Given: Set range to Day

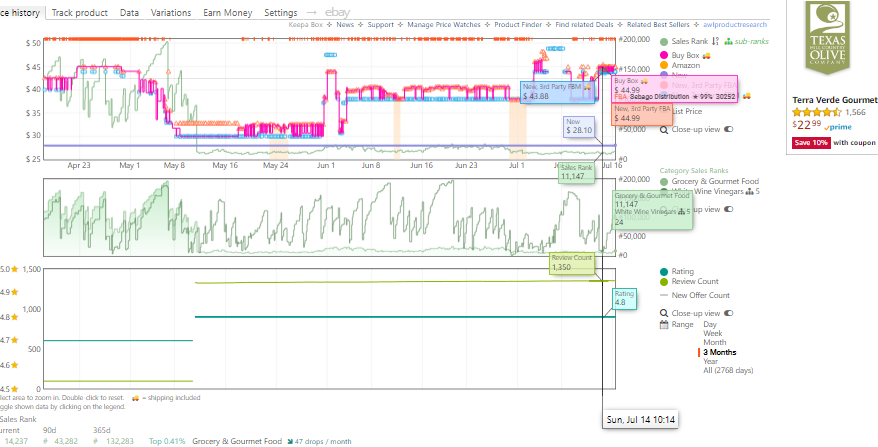Looking at the screenshot, I should [710, 324].
